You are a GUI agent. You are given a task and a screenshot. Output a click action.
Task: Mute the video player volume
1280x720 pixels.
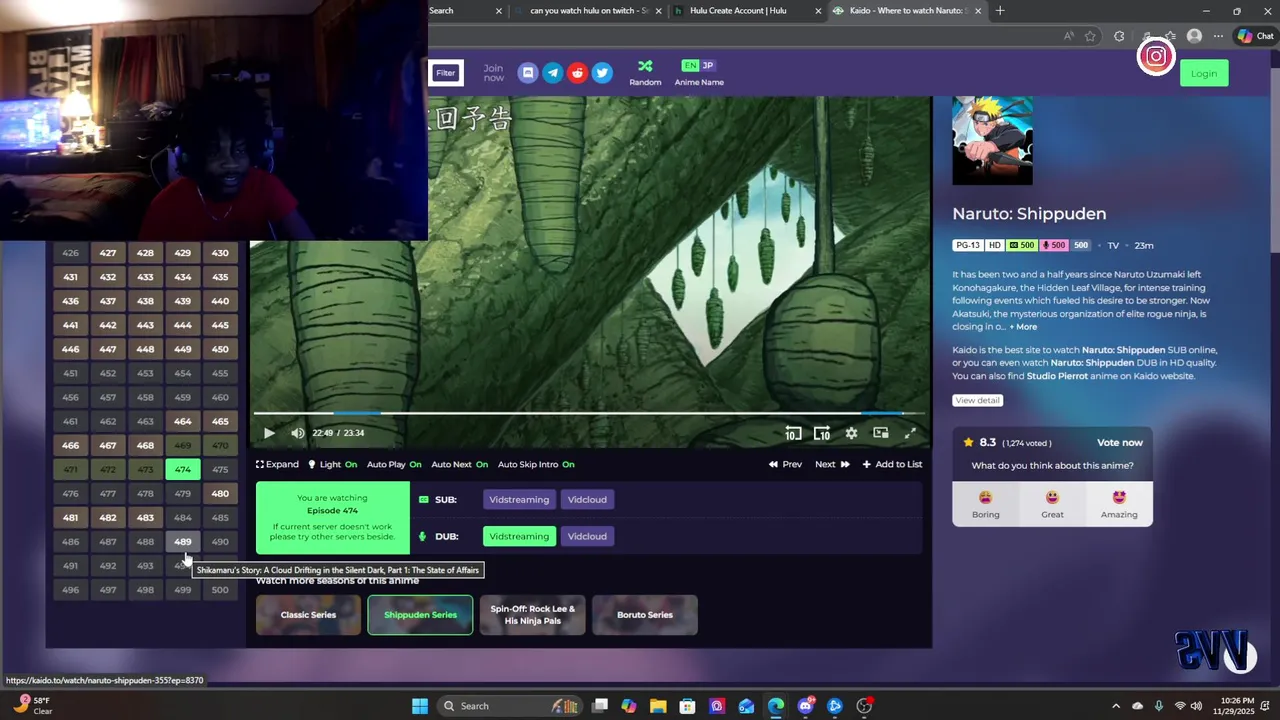297,433
